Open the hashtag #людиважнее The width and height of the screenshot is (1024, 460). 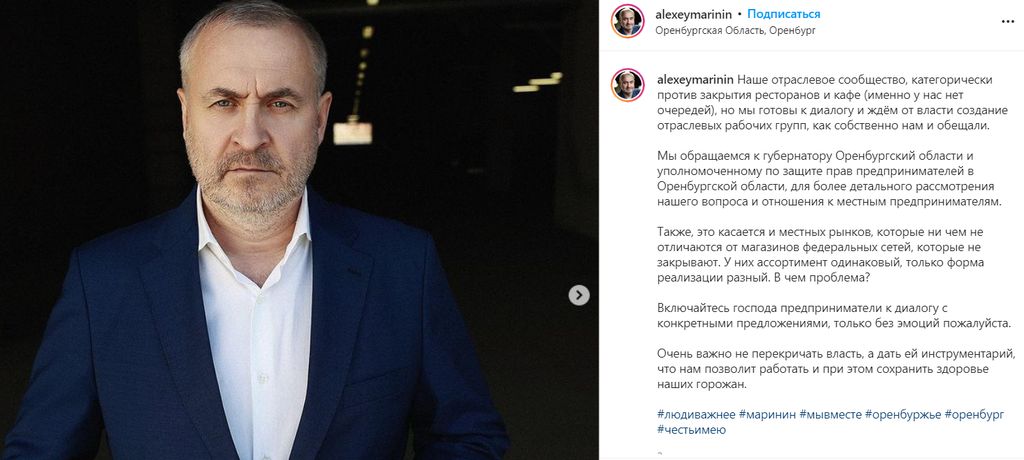click(x=696, y=414)
